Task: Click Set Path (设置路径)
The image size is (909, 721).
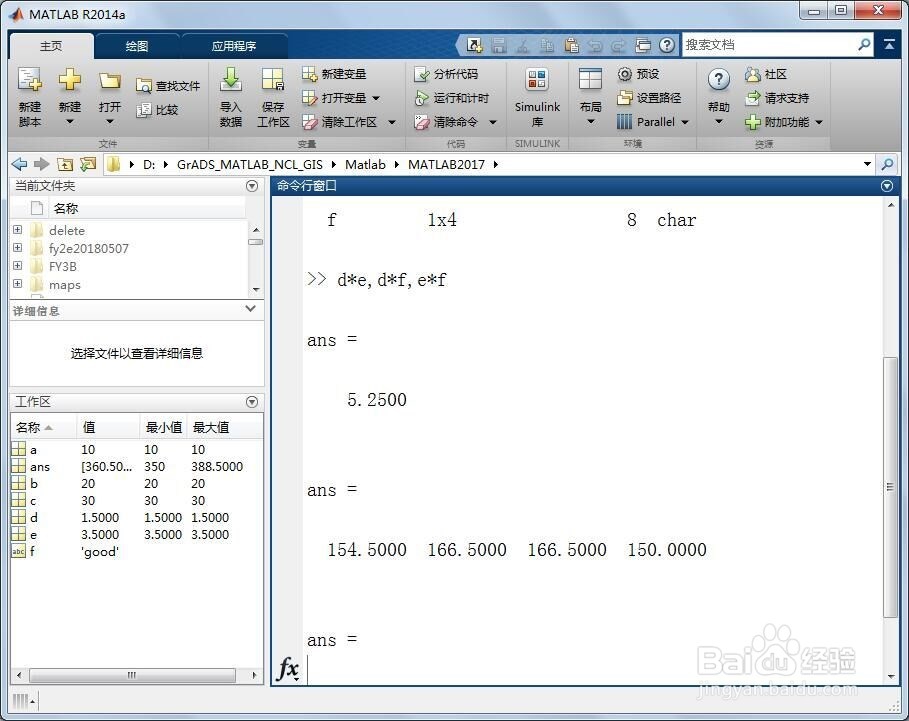Action: coord(649,98)
